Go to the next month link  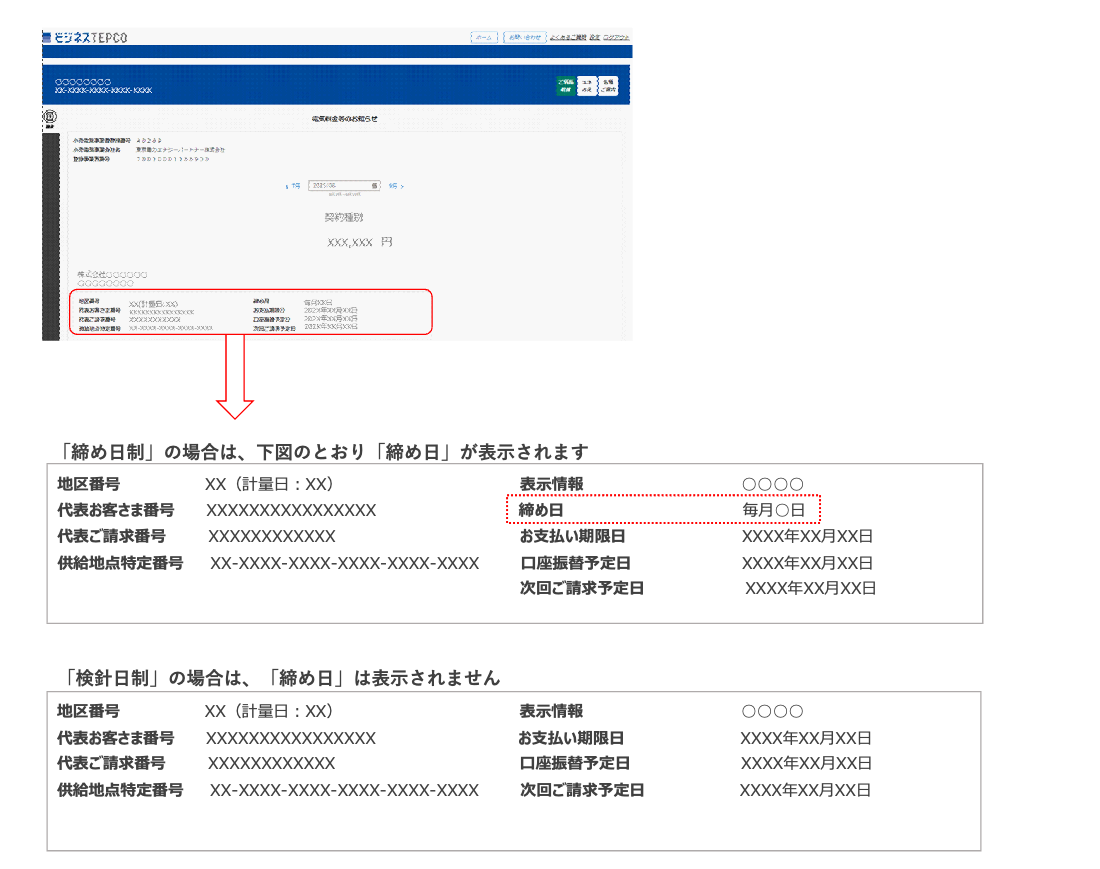[396, 186]
